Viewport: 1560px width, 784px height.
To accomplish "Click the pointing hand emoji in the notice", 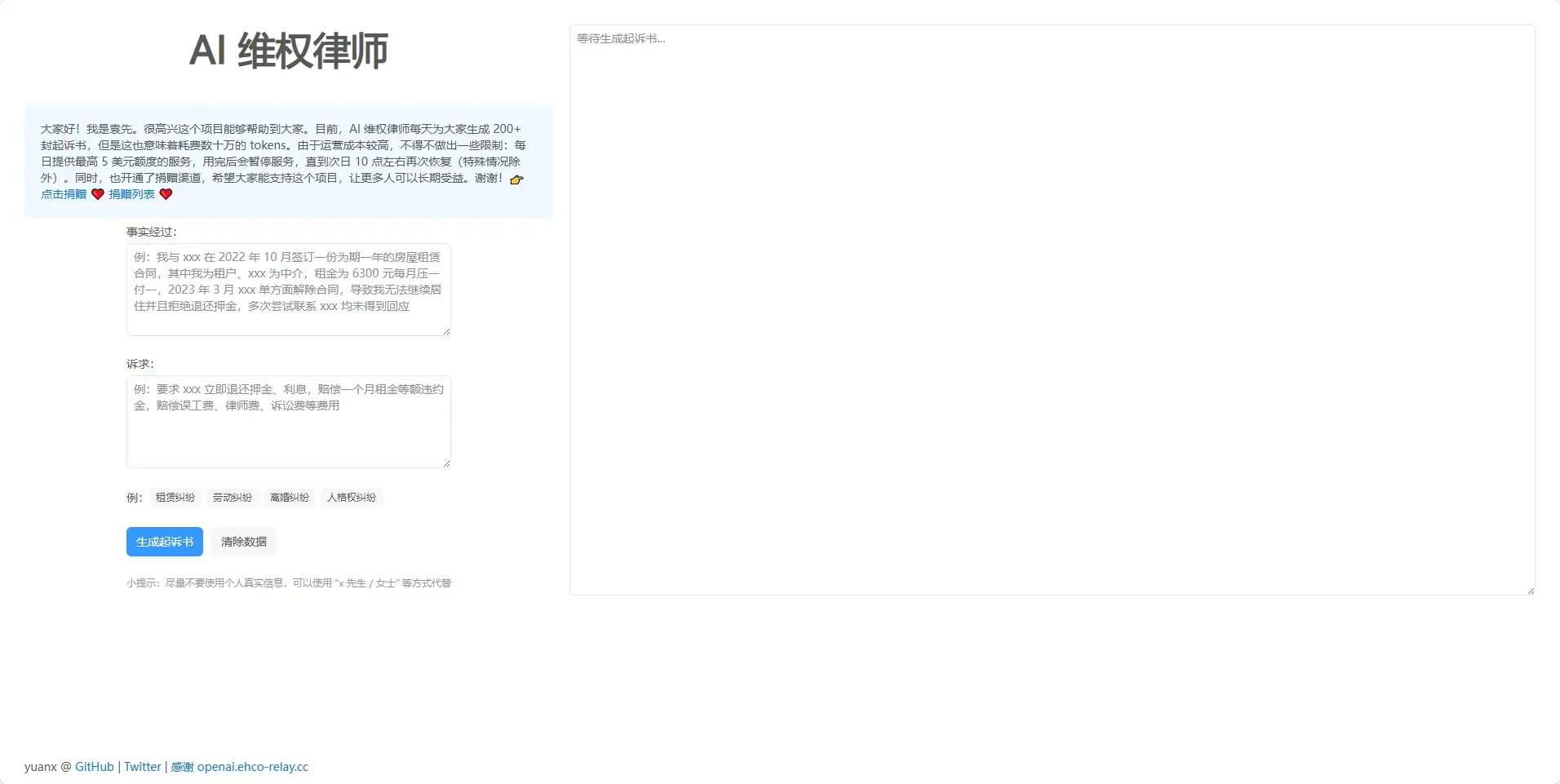I will coord(516,179).
